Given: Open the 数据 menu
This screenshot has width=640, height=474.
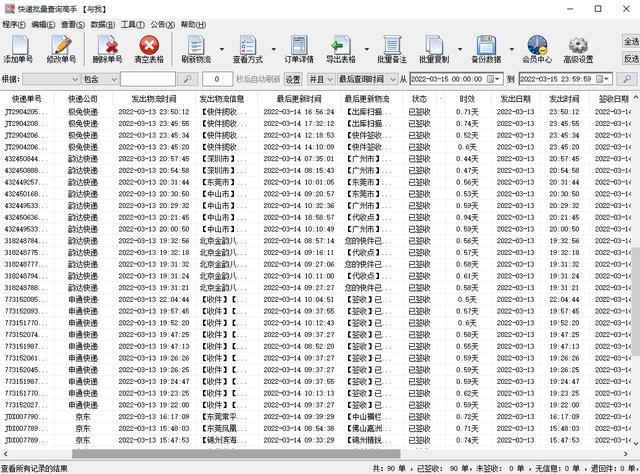Looking at the screenshot, I should (x=102, y=23).
